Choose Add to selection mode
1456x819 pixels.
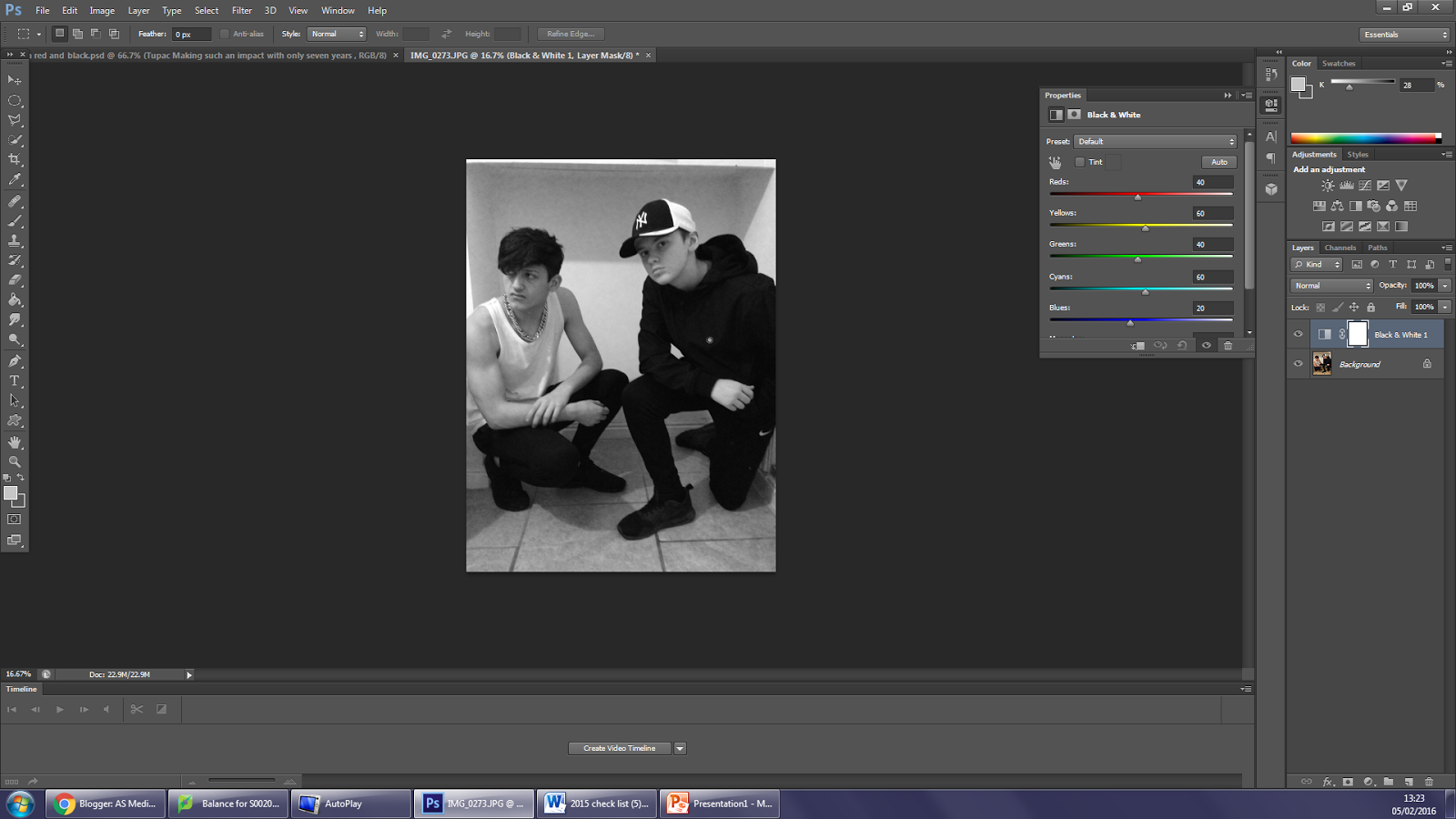(x=77, y=34)
